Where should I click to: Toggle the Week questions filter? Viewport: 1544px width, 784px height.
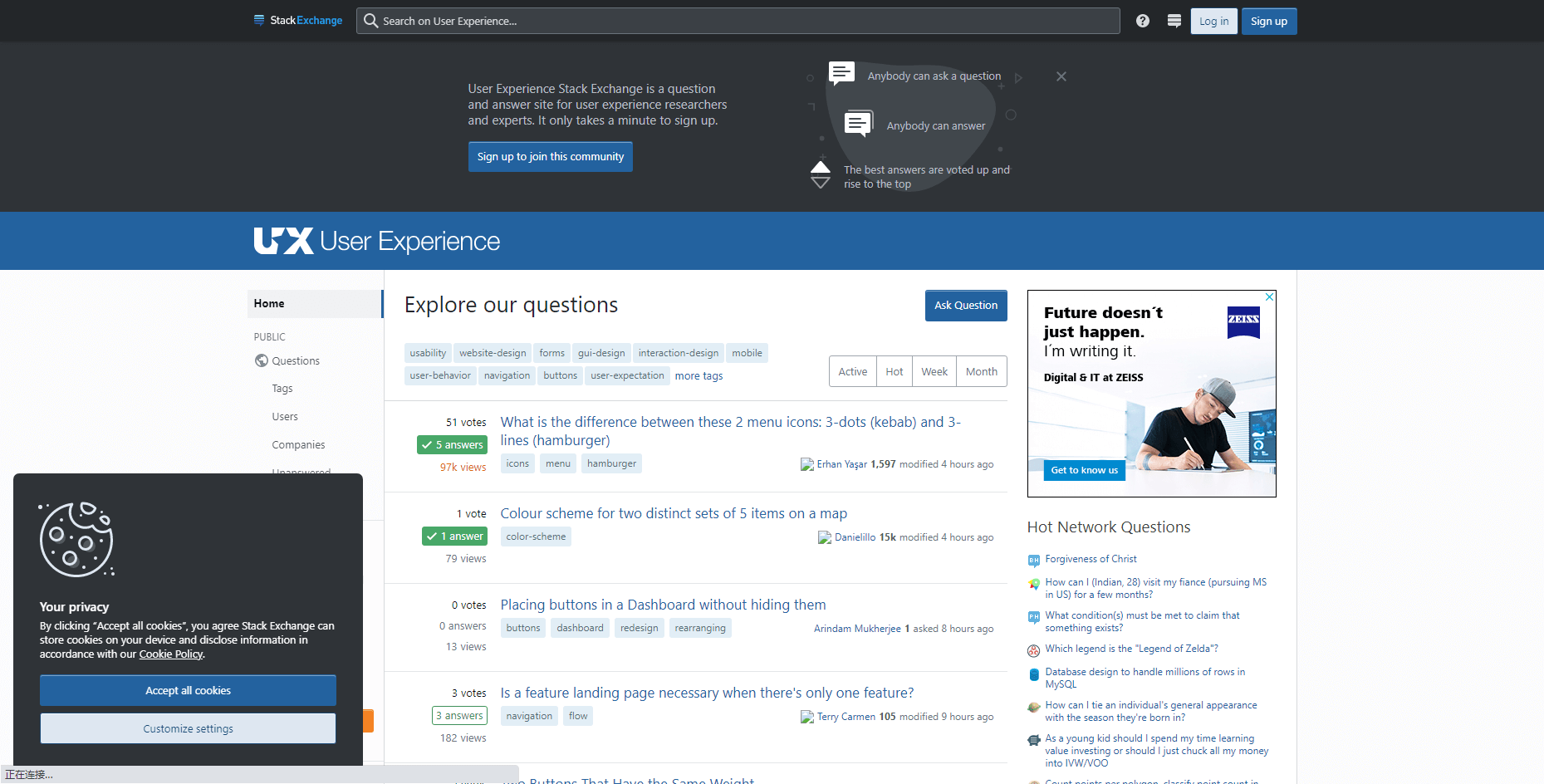pos(934,371)
